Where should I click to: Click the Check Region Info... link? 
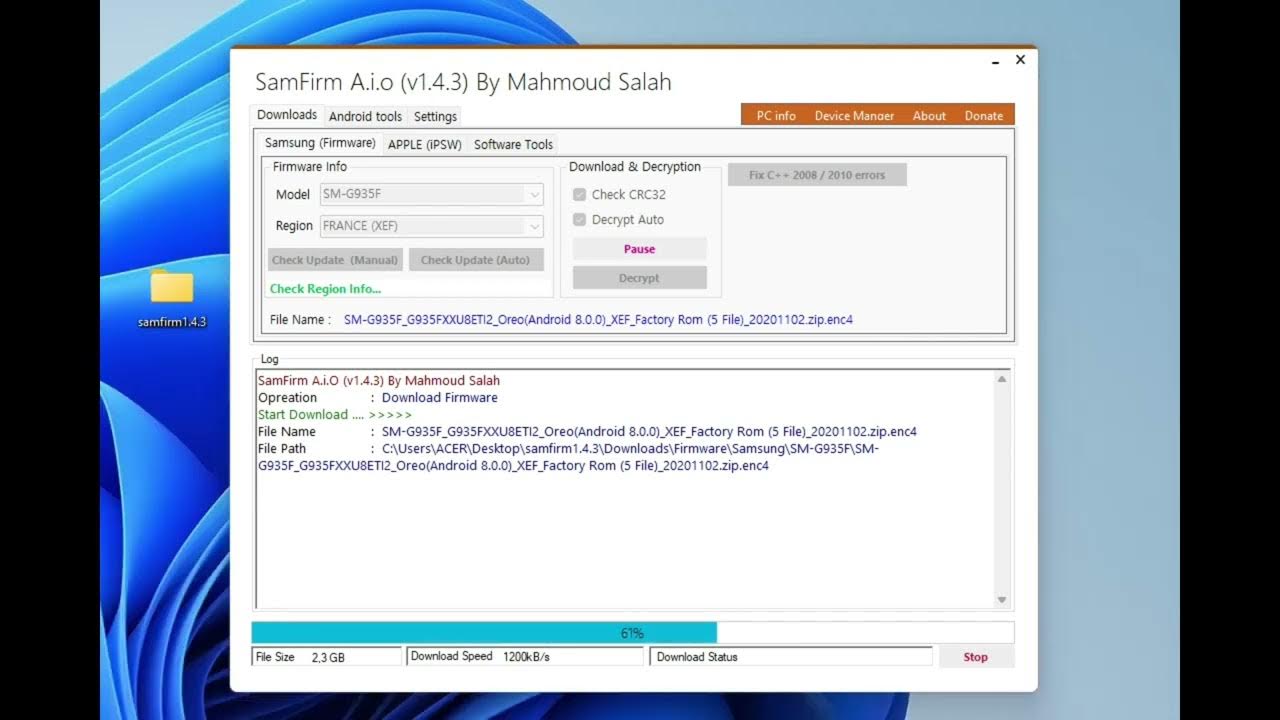(x=325, y=289)
